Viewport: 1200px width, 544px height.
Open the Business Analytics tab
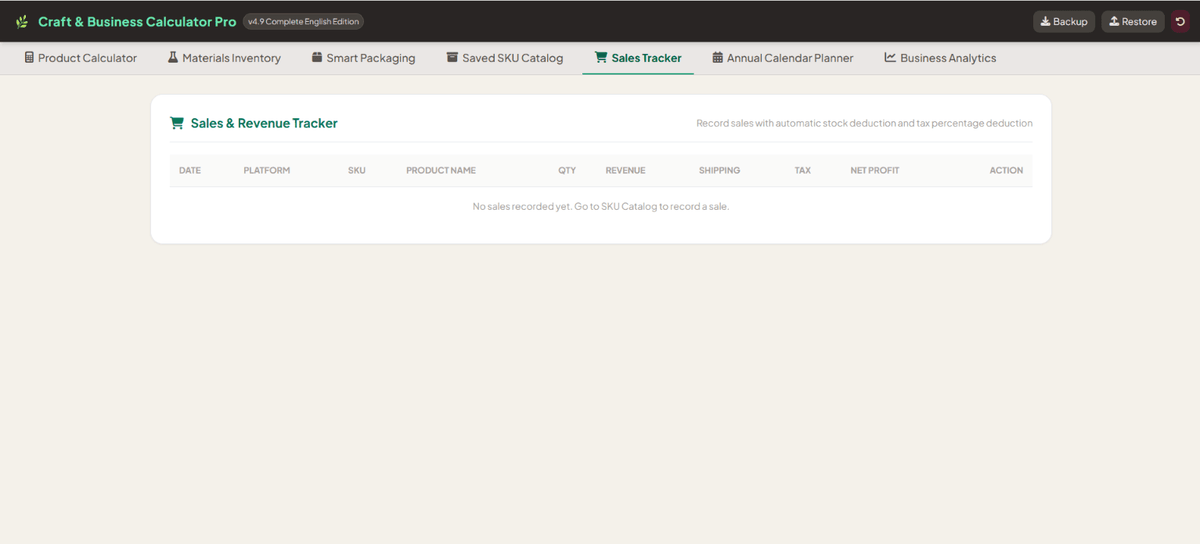(940, 58)
